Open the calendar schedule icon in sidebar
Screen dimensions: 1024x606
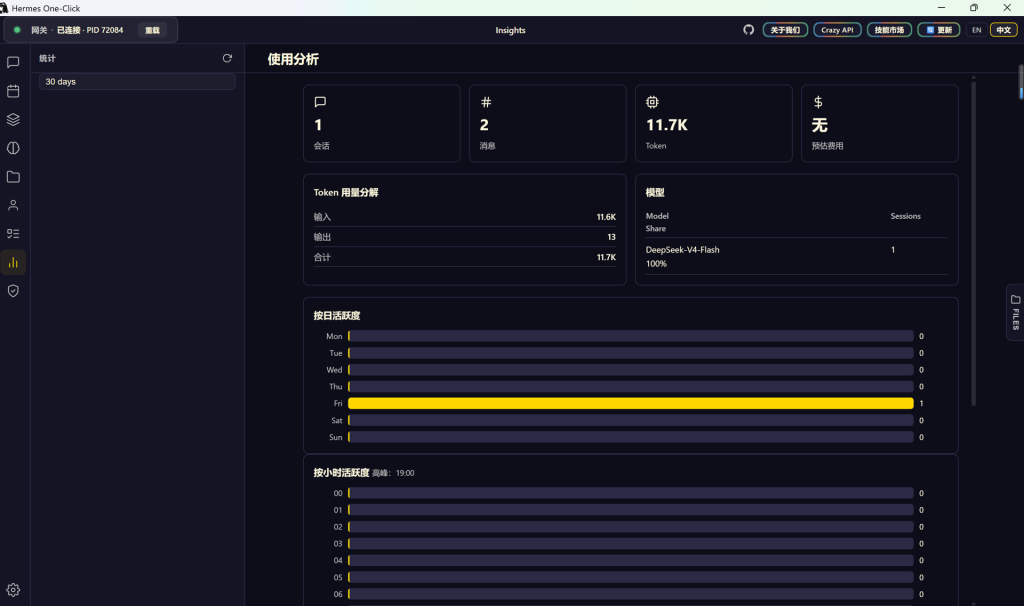(13, 91)
